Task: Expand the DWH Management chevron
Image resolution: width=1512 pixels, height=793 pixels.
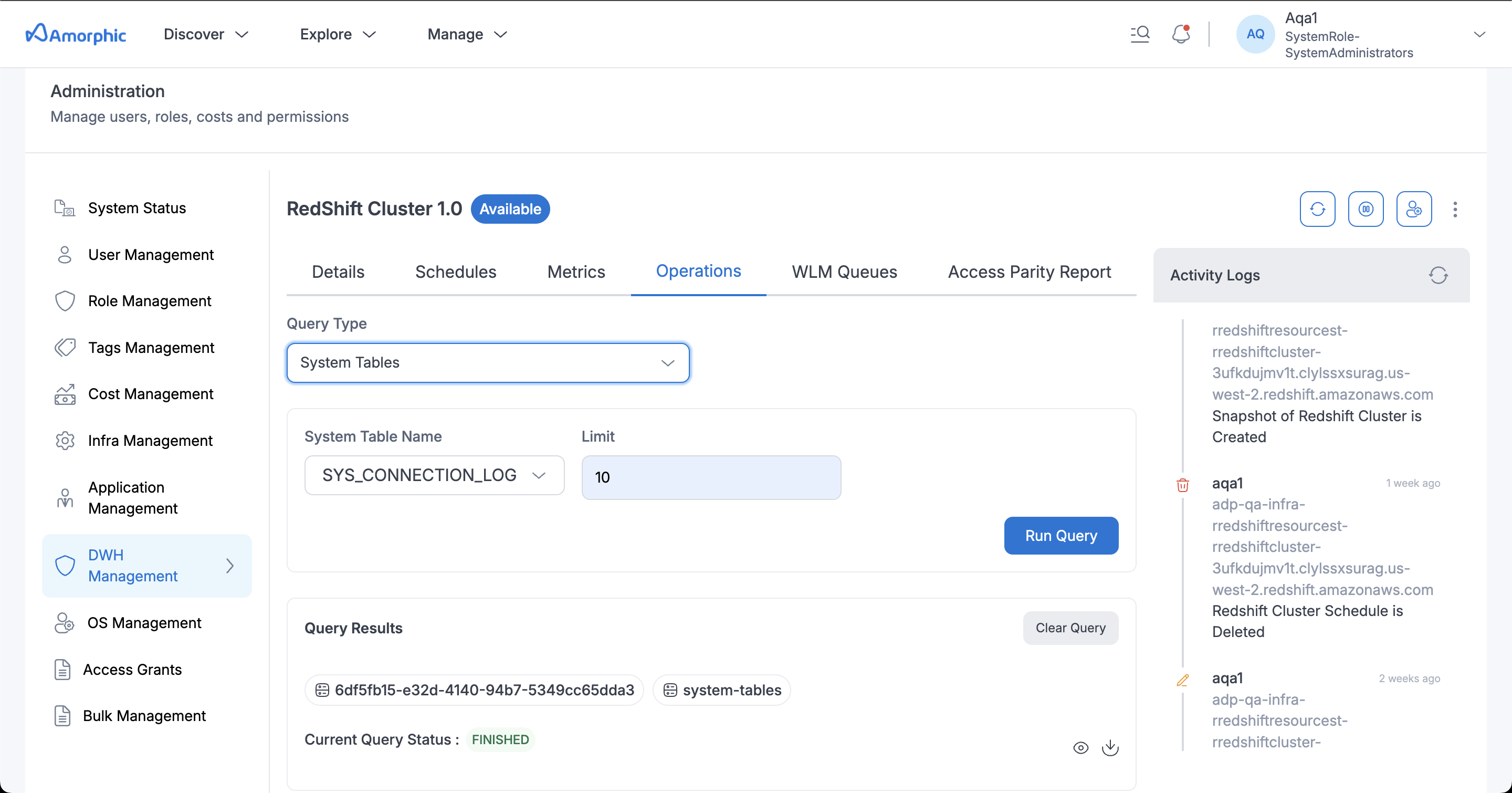Action: [x=230, y=566]
